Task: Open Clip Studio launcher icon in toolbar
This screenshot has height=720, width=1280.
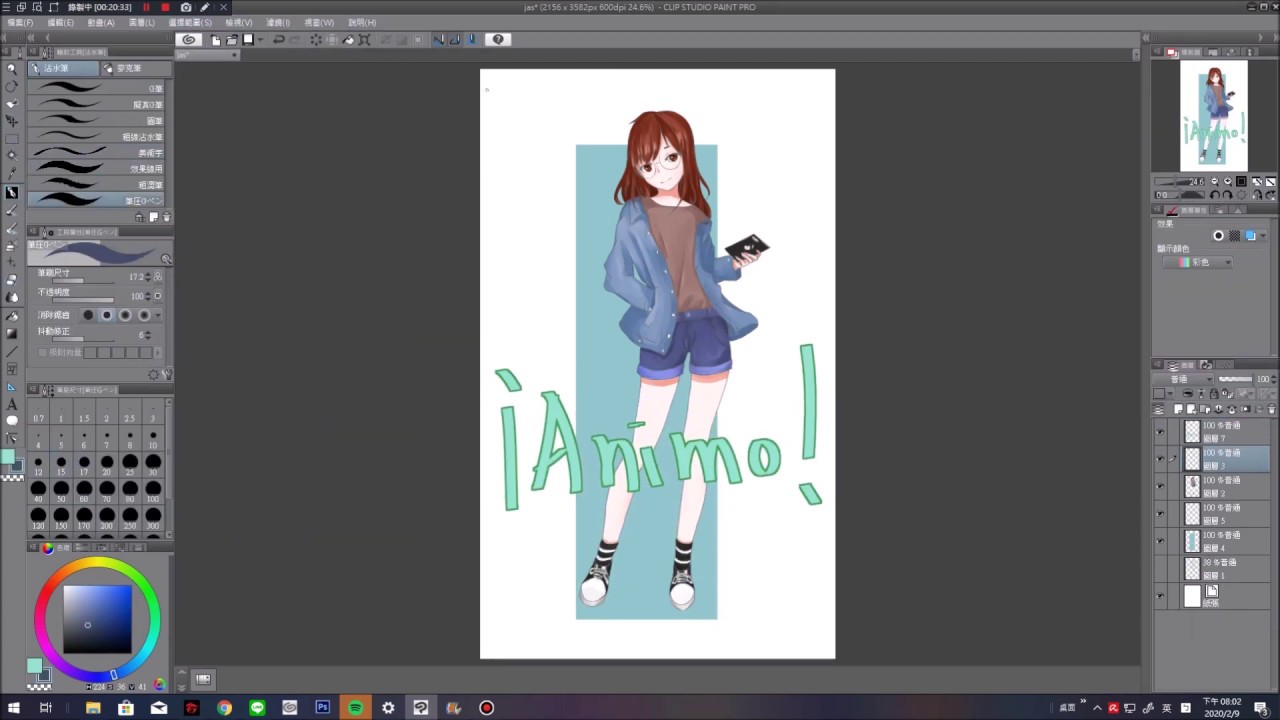Action: tap(189, 40)
